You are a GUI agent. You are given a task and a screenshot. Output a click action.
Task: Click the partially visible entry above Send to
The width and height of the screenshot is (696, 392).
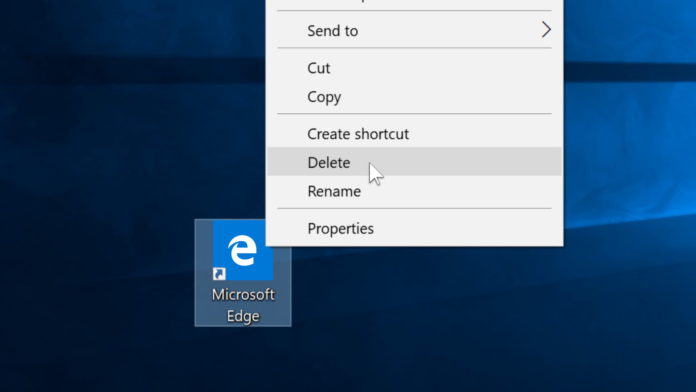[414, 3]
